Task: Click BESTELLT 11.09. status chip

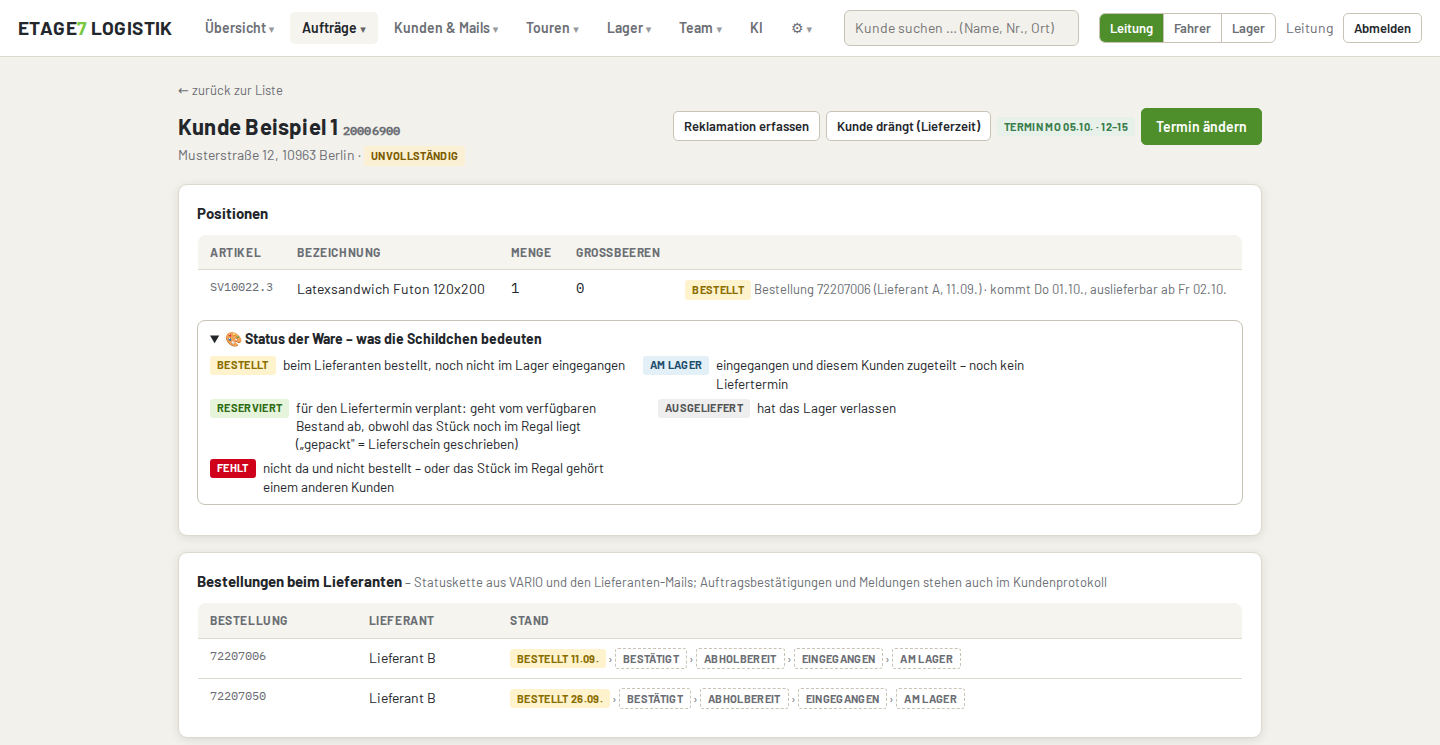Action: click(x=558, y=659)
